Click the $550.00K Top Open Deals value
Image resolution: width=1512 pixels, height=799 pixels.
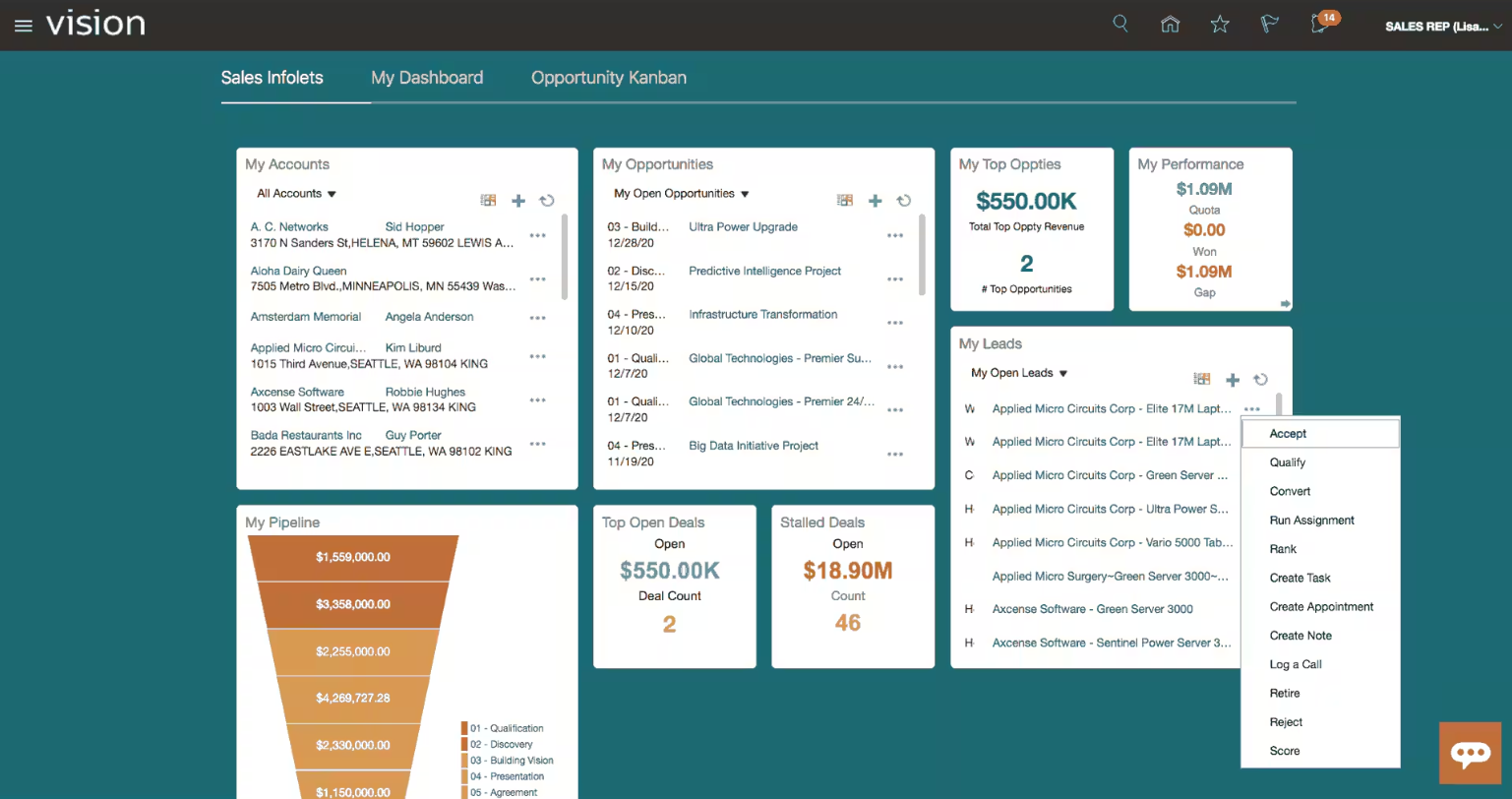tap(670, 571)
